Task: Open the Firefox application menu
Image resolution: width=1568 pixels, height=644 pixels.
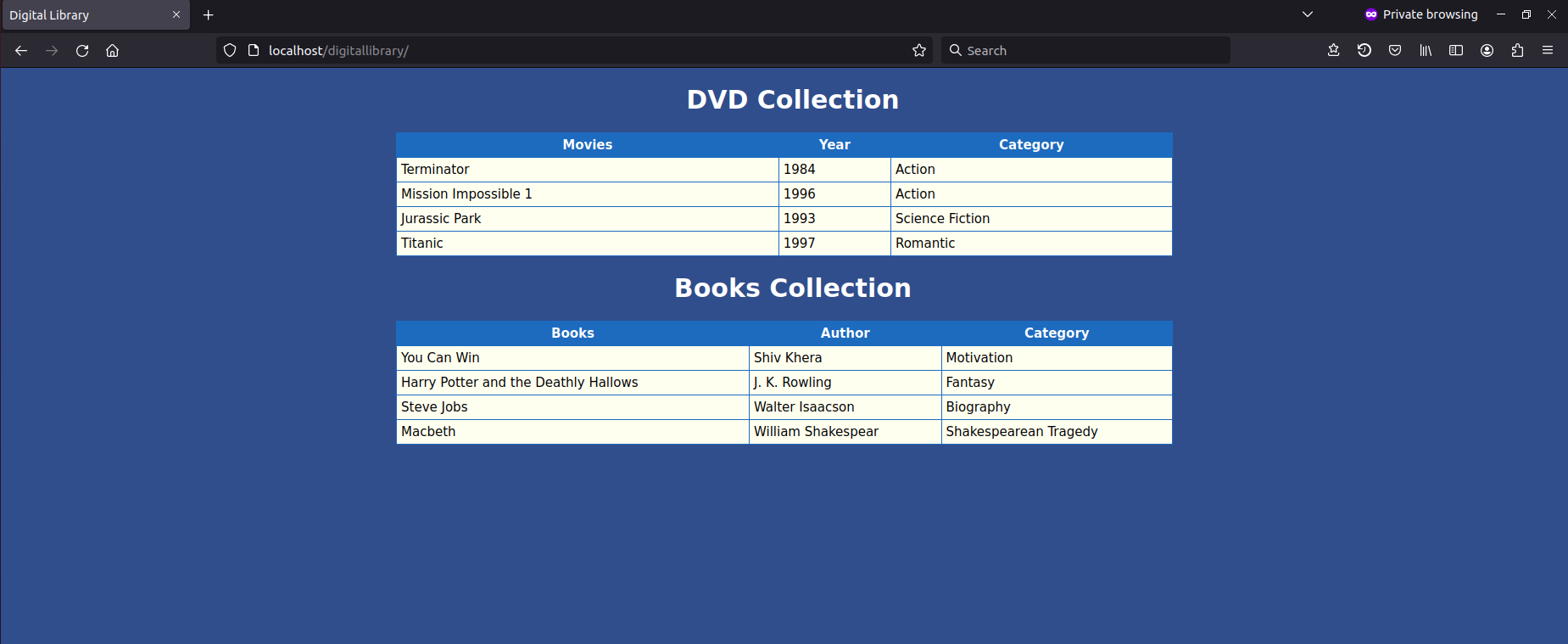Action: [1548, 51]
